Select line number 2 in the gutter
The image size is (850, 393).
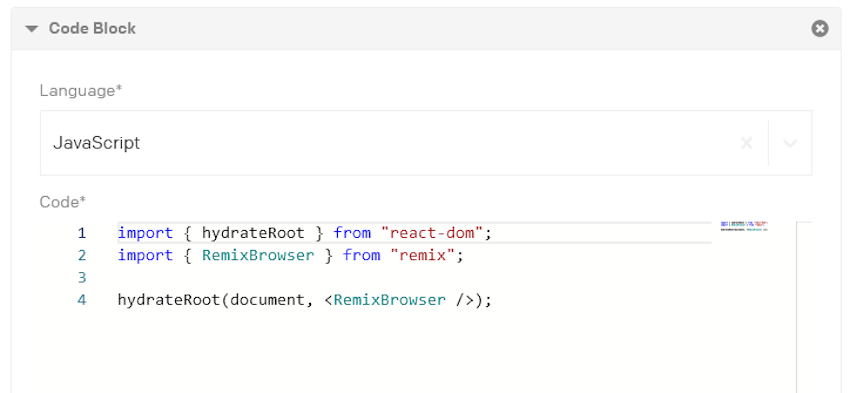click(x=81, y=255)
